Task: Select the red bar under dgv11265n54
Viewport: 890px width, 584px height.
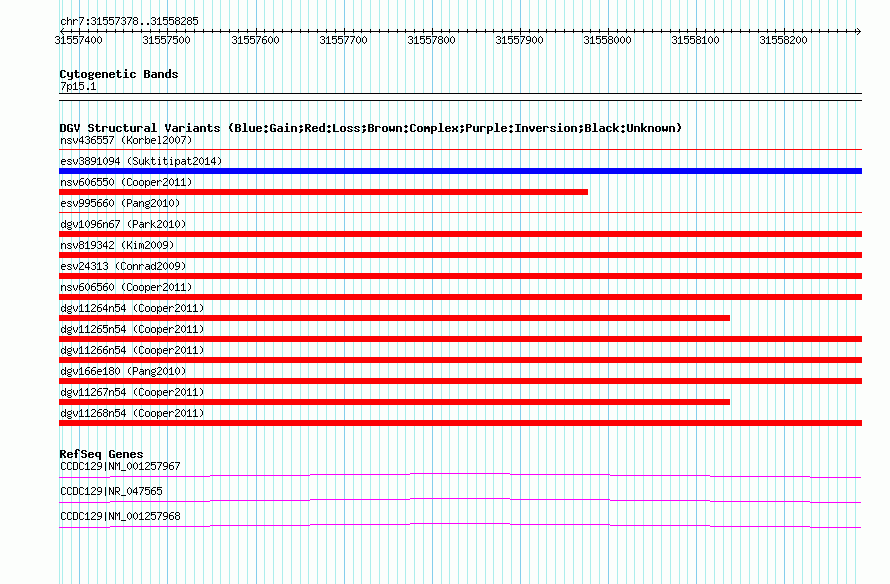Action: tap(460, 339)
